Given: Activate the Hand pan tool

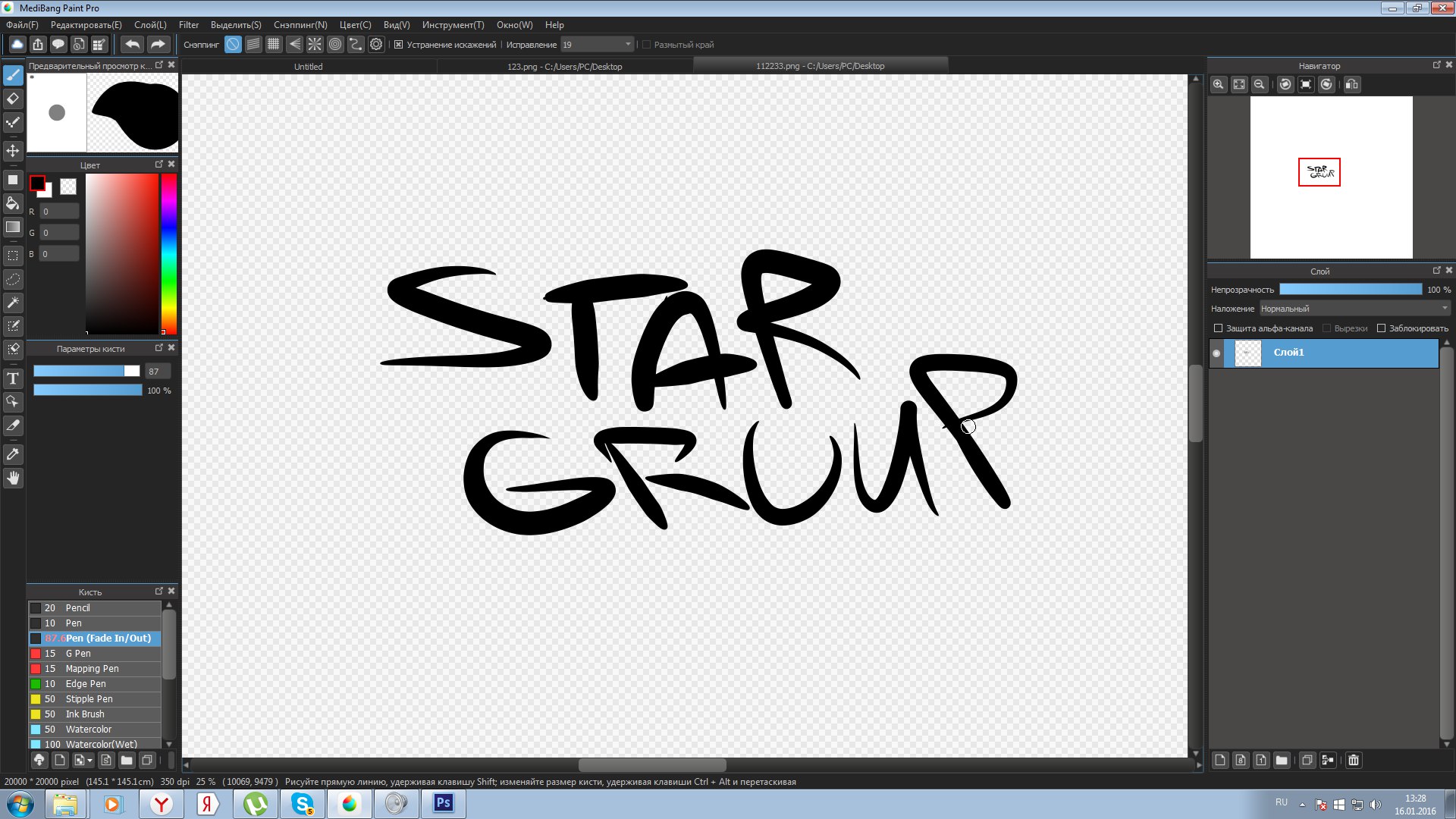Looking at the screenshot, I should [13, 478].
